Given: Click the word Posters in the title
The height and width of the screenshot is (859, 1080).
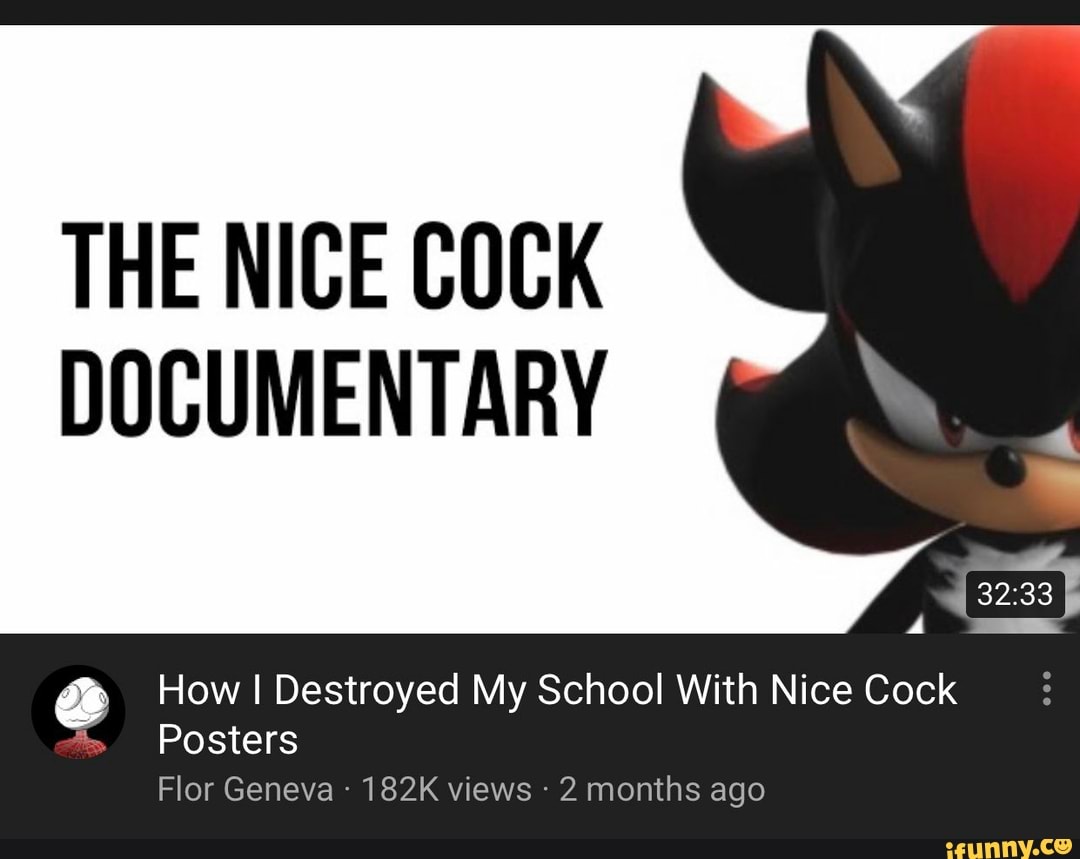Looking at the screenshot, I should 227,740.
